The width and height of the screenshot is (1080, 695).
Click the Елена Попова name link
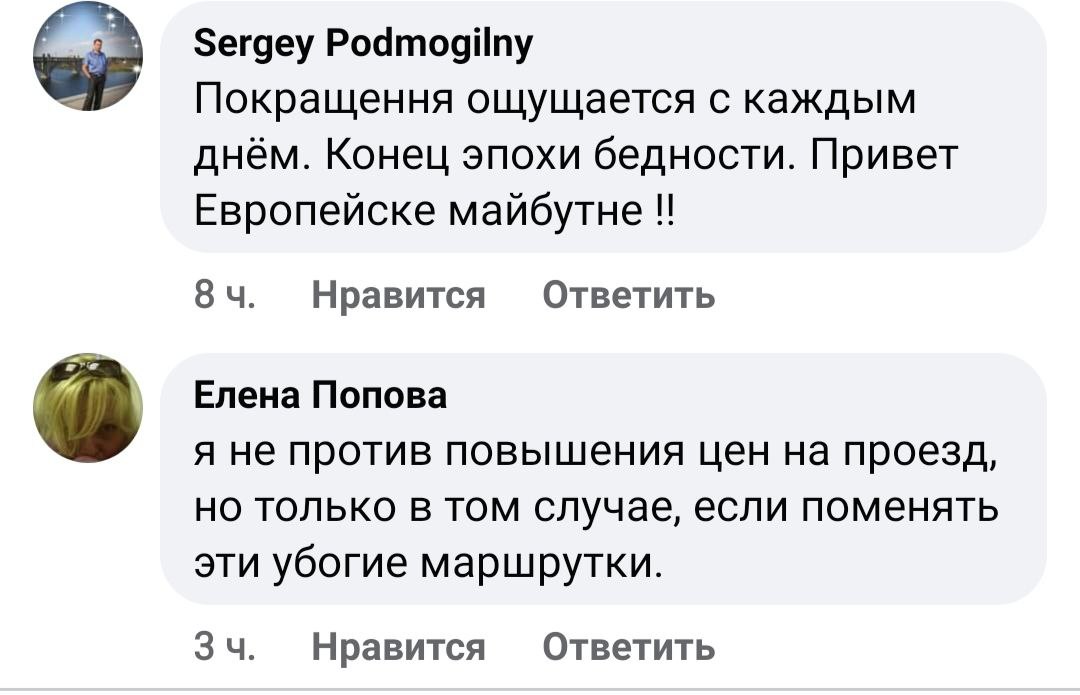[319, 396]
